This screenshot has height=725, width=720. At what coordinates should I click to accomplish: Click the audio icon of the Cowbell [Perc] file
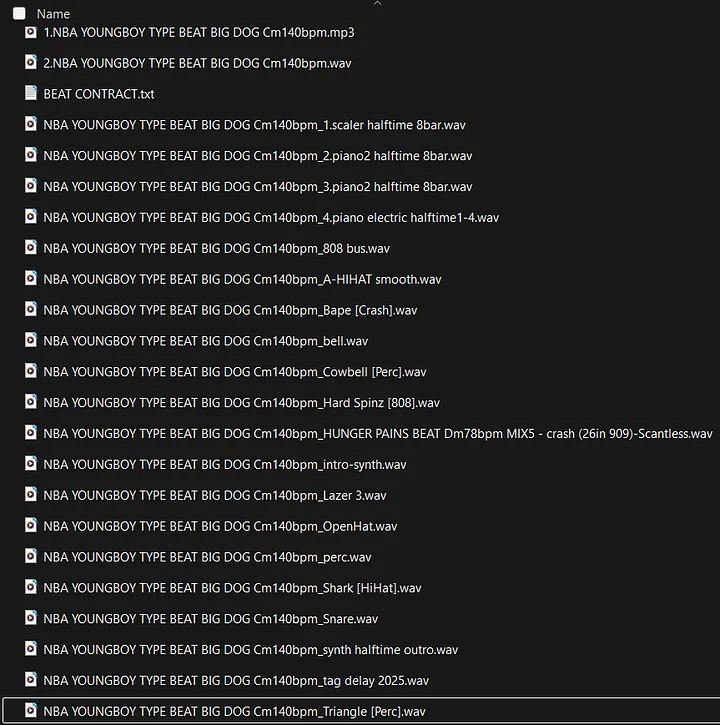pyautogui.click(x=31, y=371)
